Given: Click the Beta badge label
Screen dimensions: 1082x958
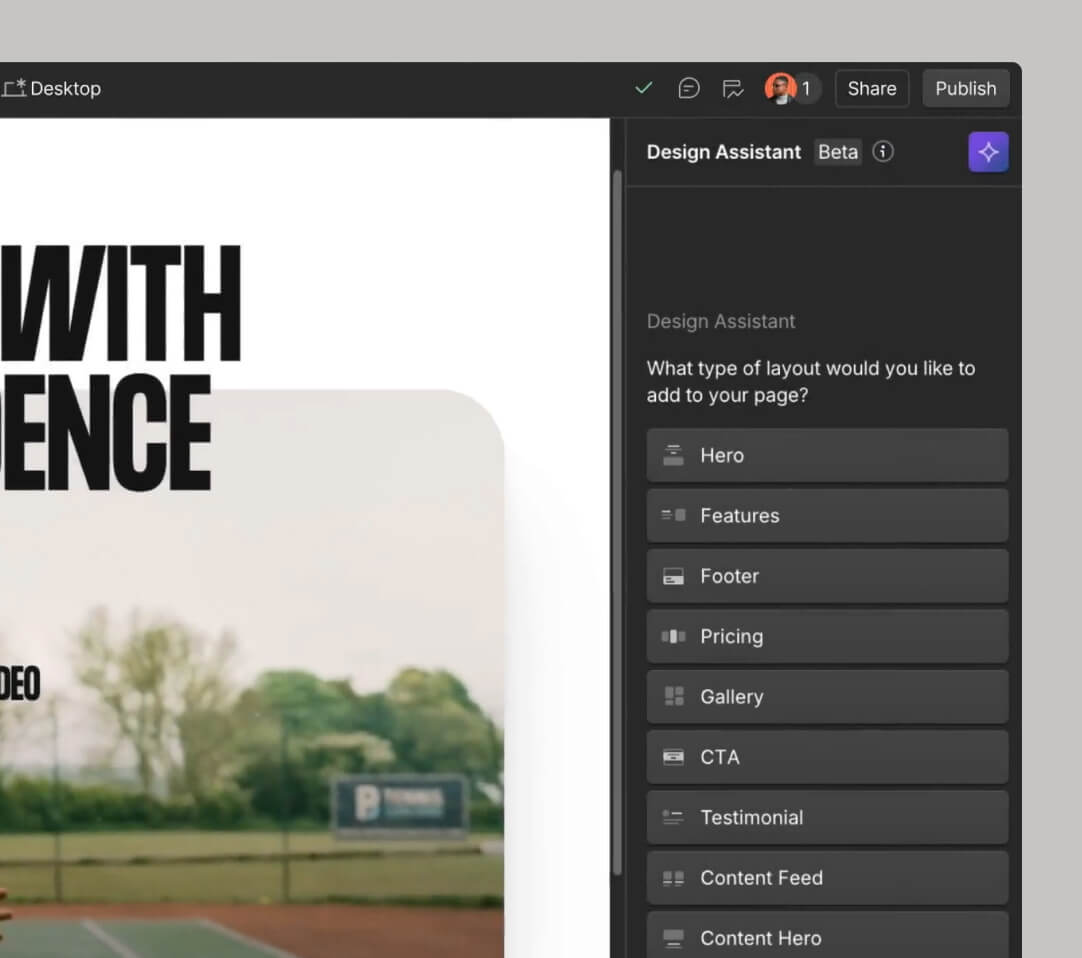Looking at the screenshot, I should coord(838,152).
